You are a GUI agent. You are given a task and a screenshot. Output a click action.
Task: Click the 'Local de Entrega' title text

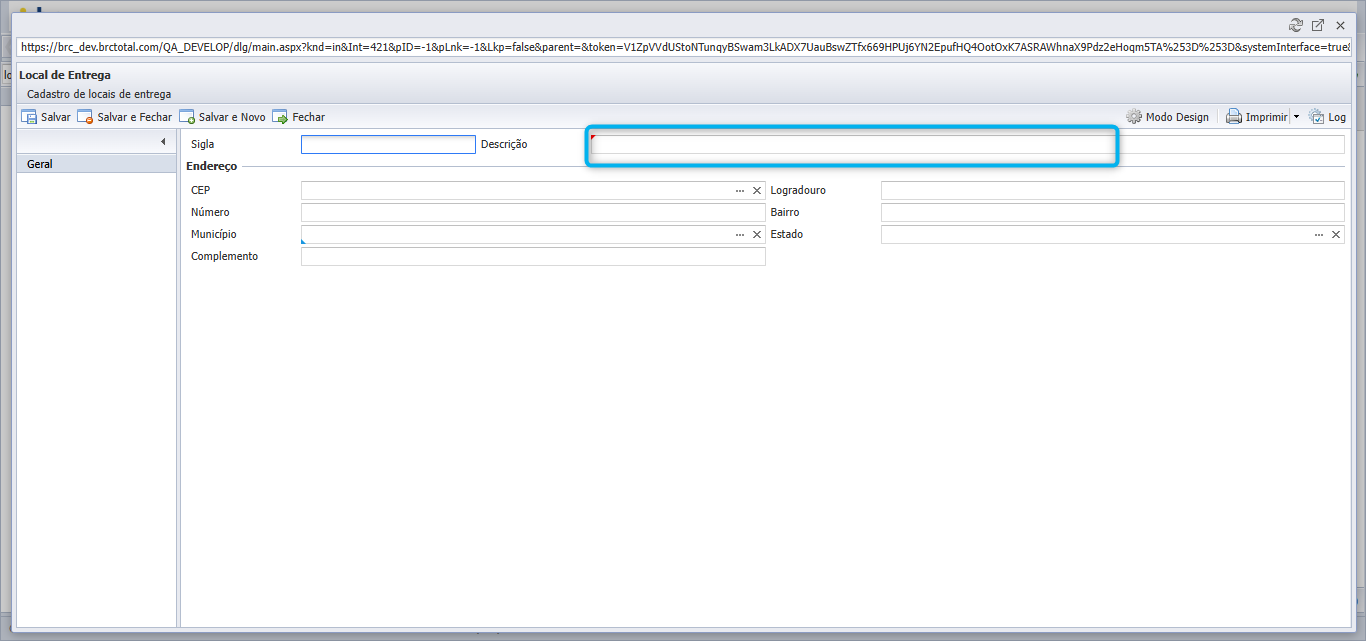click(x=65, y=75)
